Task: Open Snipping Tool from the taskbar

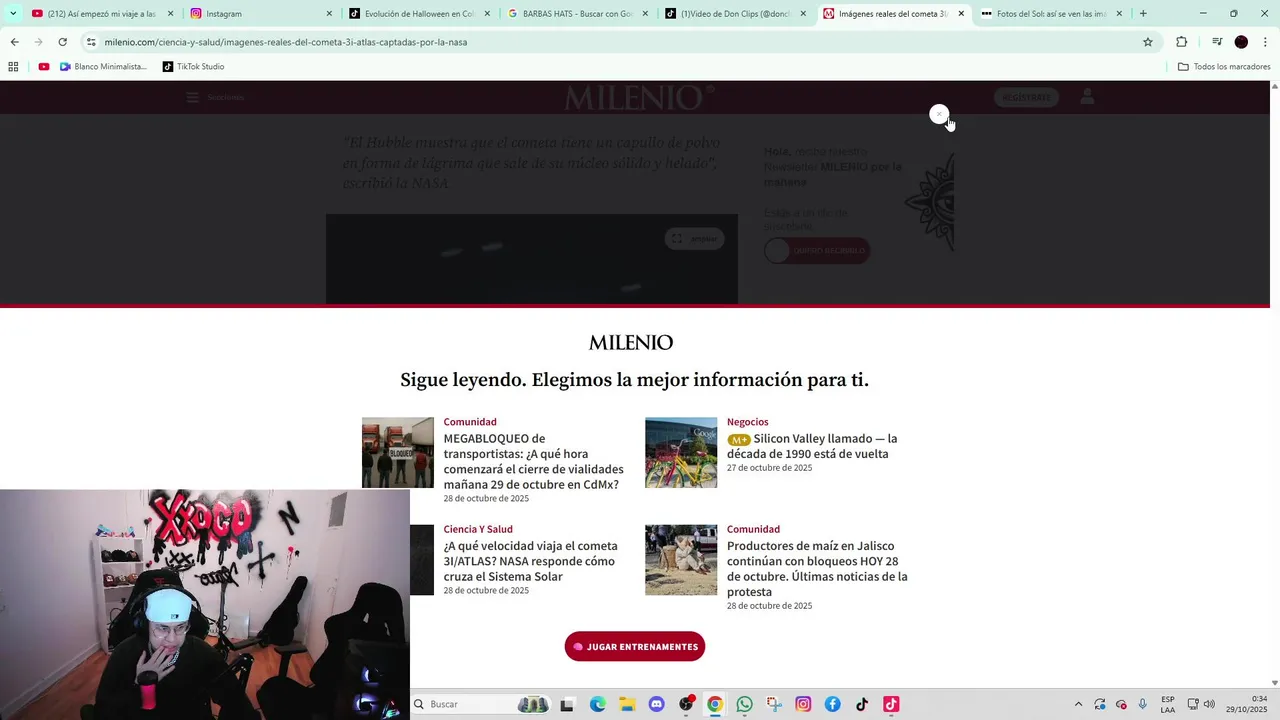Action: (774, 704)
